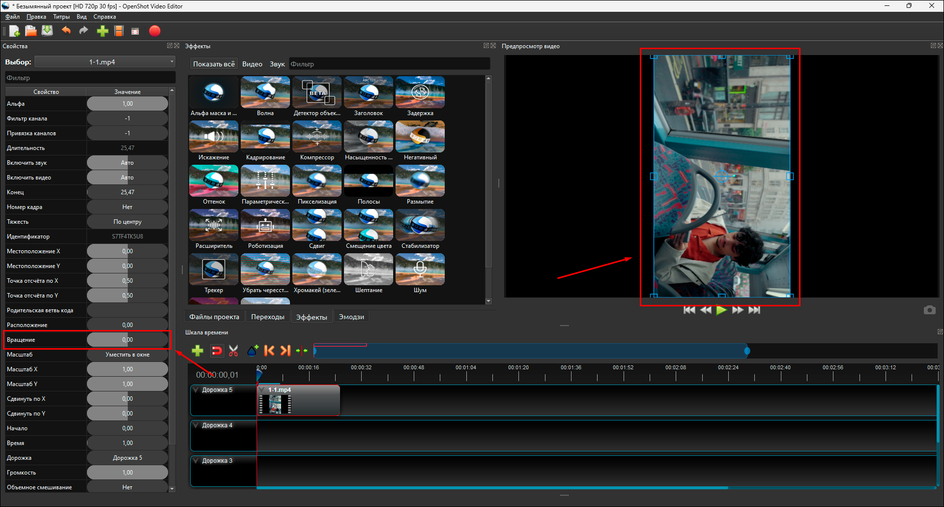Toggle the Звук effects filter
This screenshot has height=507, width=944.
(277, 64)
